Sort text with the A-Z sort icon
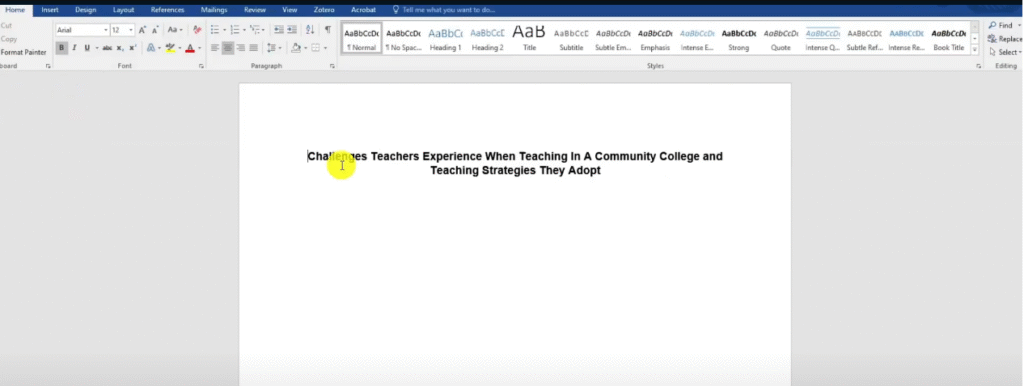Viewport: 1024px width, 386px height. click(310, 30)
